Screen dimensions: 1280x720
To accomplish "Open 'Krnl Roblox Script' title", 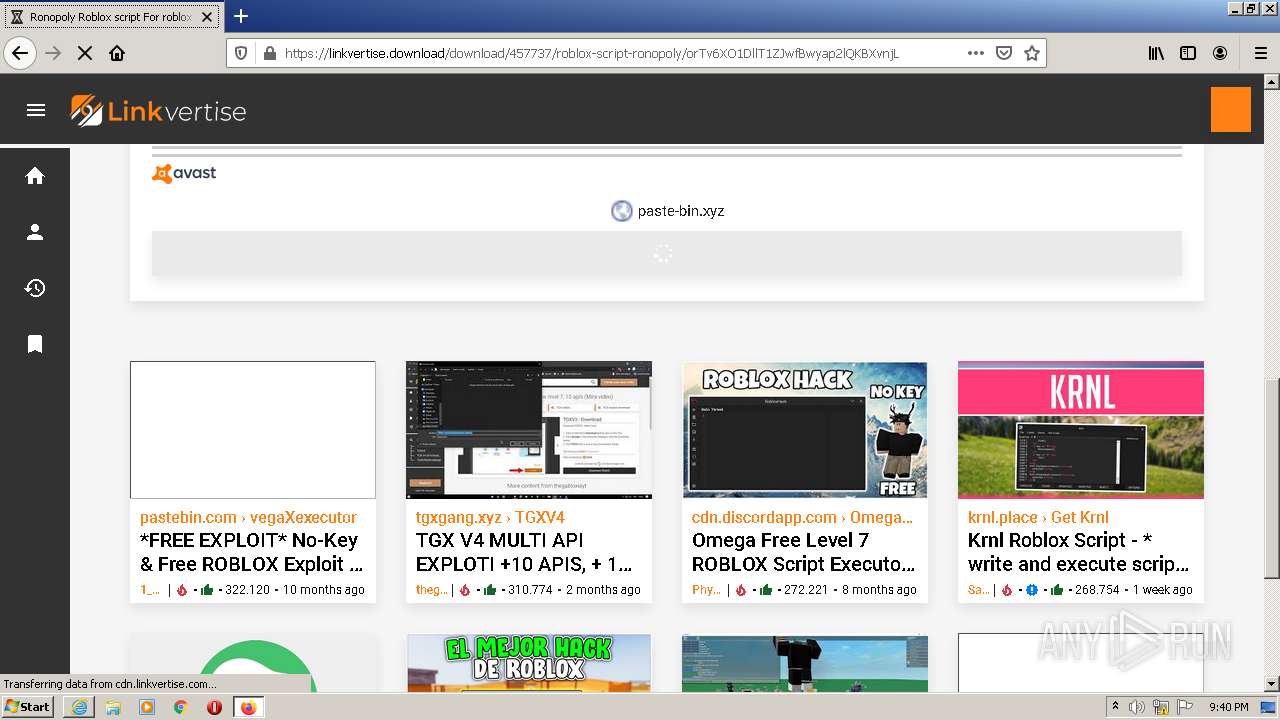I will (1079, 552).
